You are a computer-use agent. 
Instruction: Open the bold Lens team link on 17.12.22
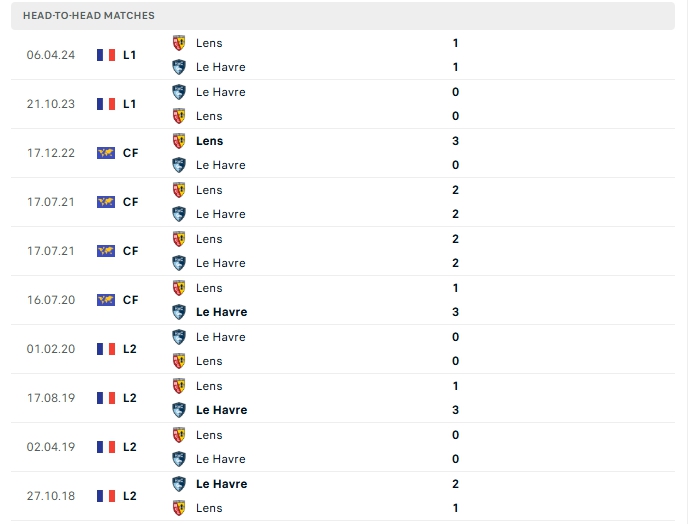coord(210,141)
